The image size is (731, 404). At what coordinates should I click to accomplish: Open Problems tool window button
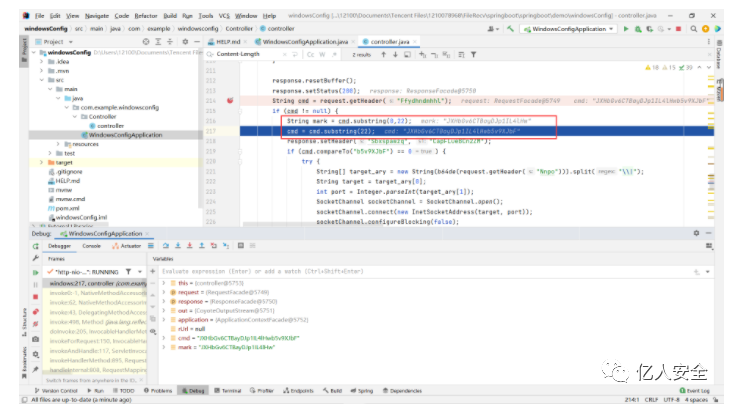coord(158,390)
